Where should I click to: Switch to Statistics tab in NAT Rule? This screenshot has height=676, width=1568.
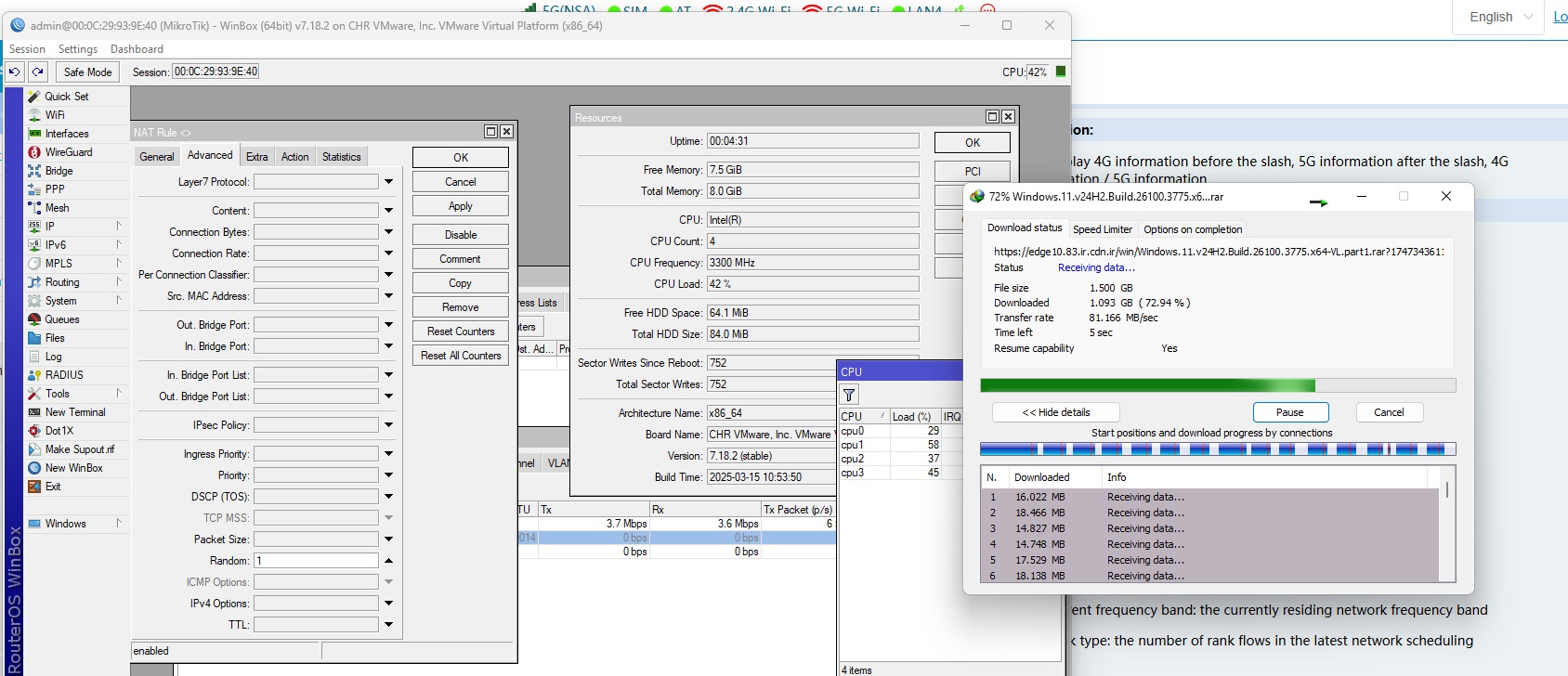342,157
